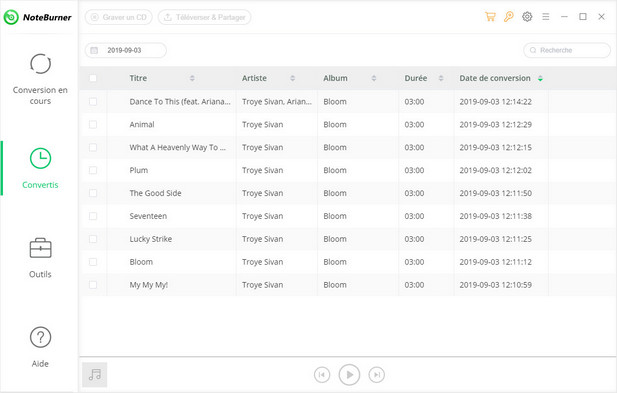
Task: Select the Lucky Strike song title
Action: pyautogui.click(x=150, y=239)
